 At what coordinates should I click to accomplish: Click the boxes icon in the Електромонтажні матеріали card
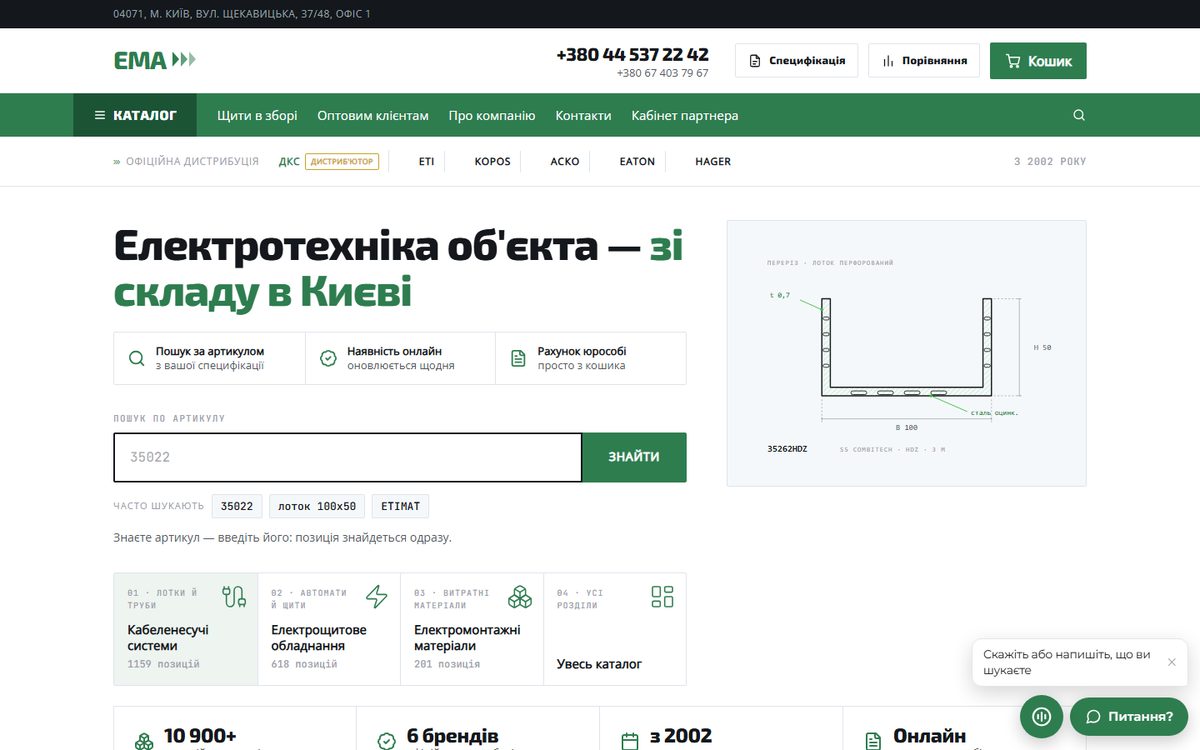pos(520,597)
